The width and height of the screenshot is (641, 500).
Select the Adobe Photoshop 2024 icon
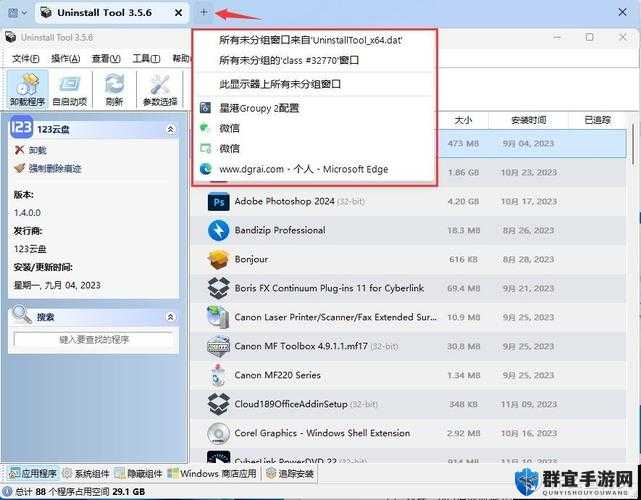[218, 202]
